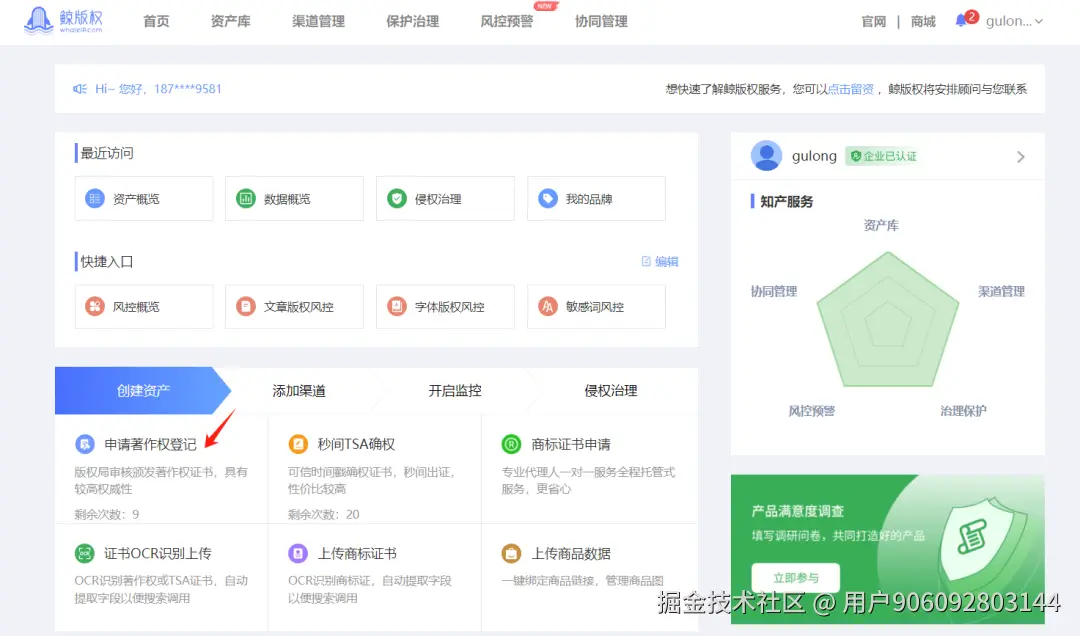Open 我的品牌 via its brand icon

click(x=548, y=198)
